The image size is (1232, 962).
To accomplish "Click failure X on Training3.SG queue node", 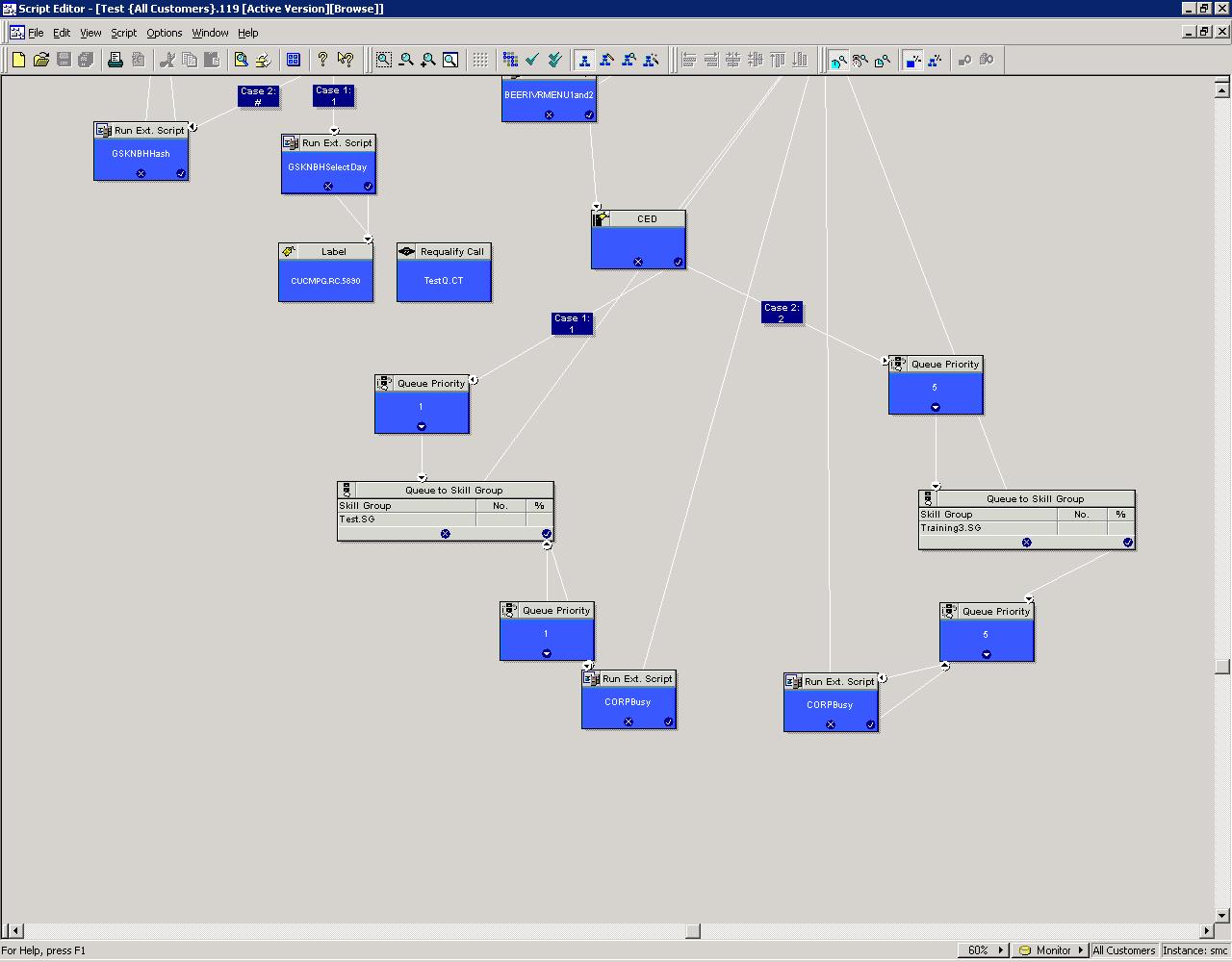I will coord(1026,543).
